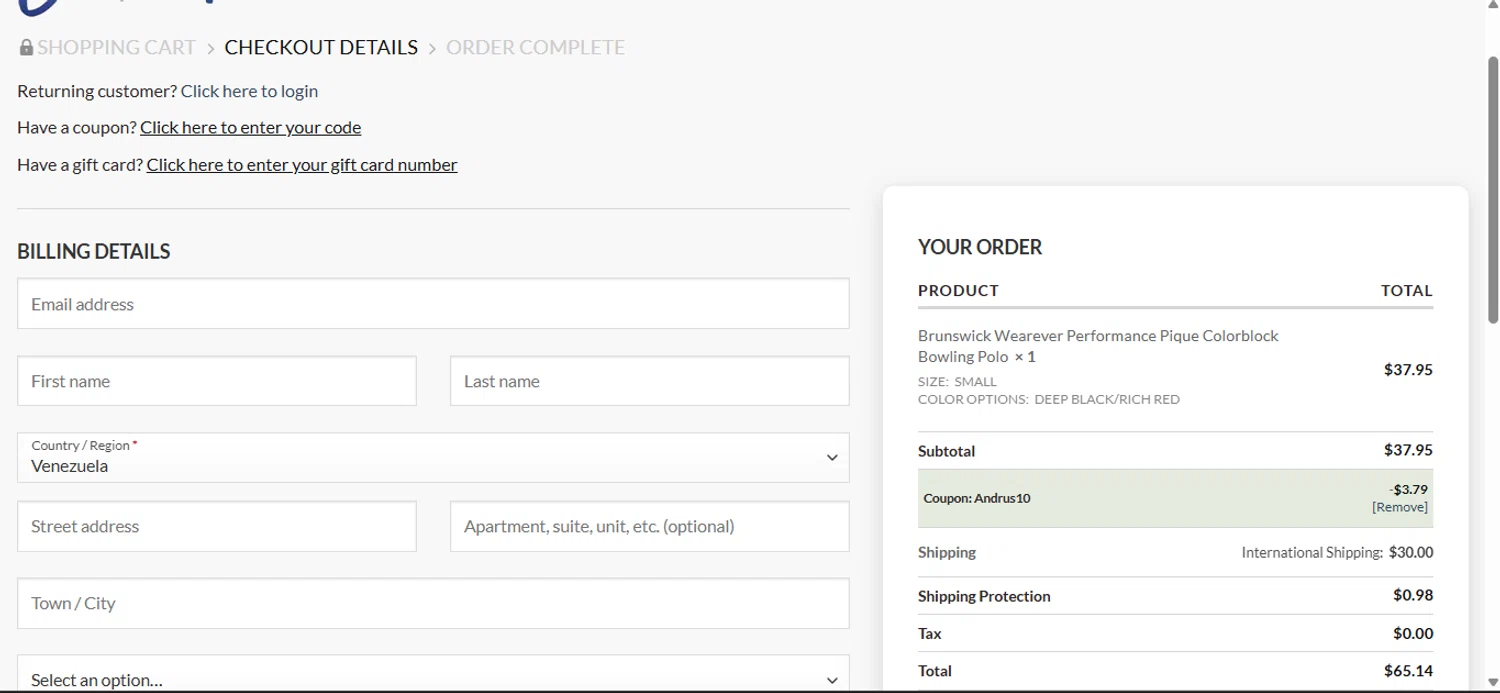Select the Checkout Details breadcrumb

[321, 47]
